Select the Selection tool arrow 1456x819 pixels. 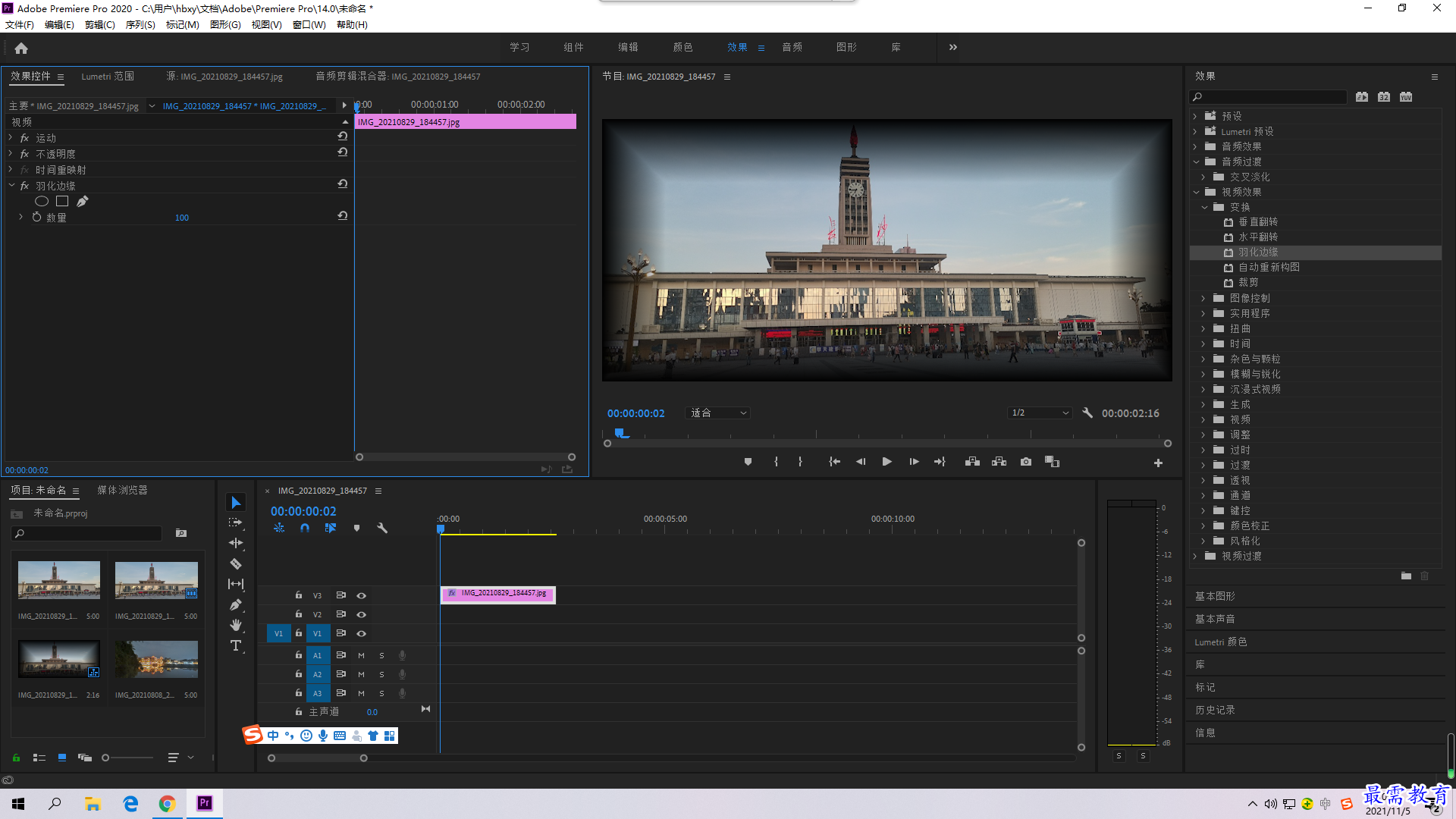[x=236, y=503]
